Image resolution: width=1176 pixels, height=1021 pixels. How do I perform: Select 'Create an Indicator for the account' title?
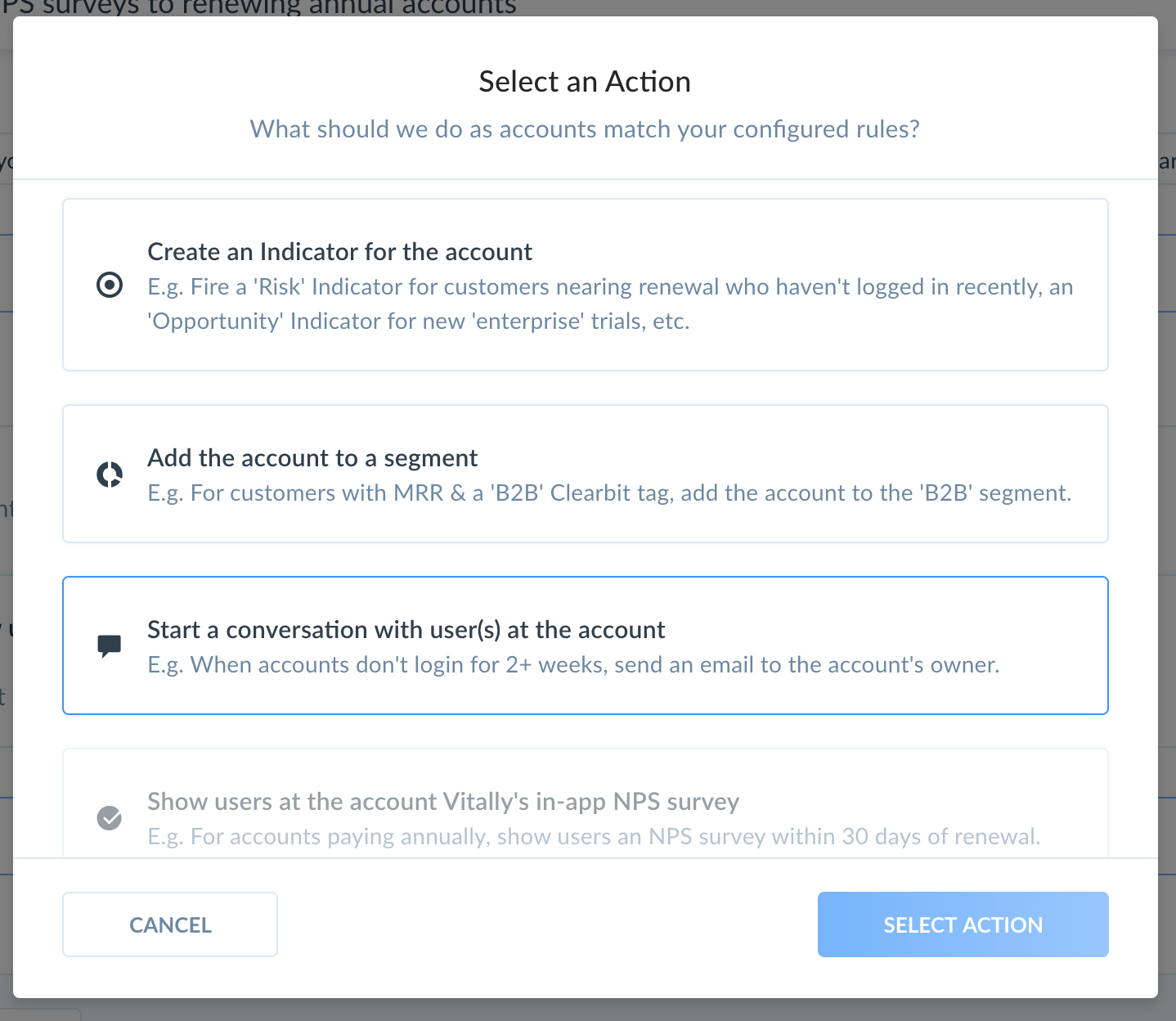coord(339,252)
